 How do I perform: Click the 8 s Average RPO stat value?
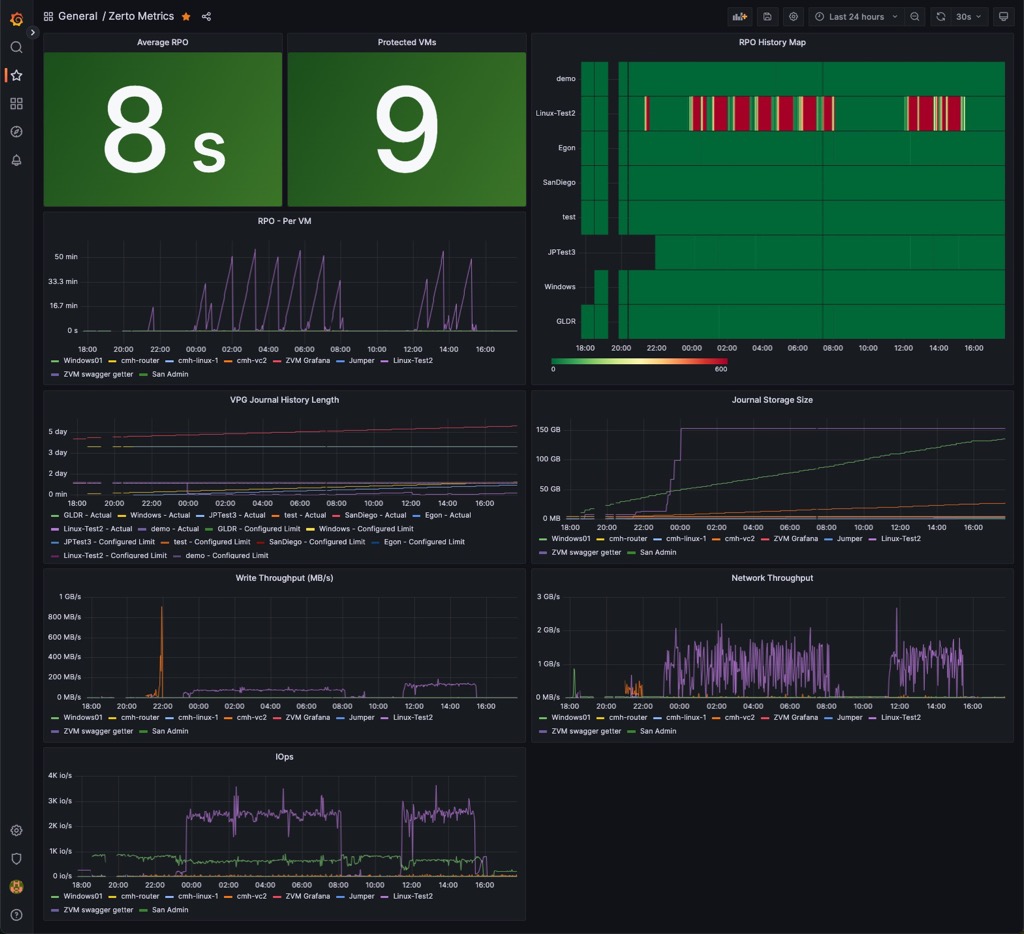click(x=164, y=129)
